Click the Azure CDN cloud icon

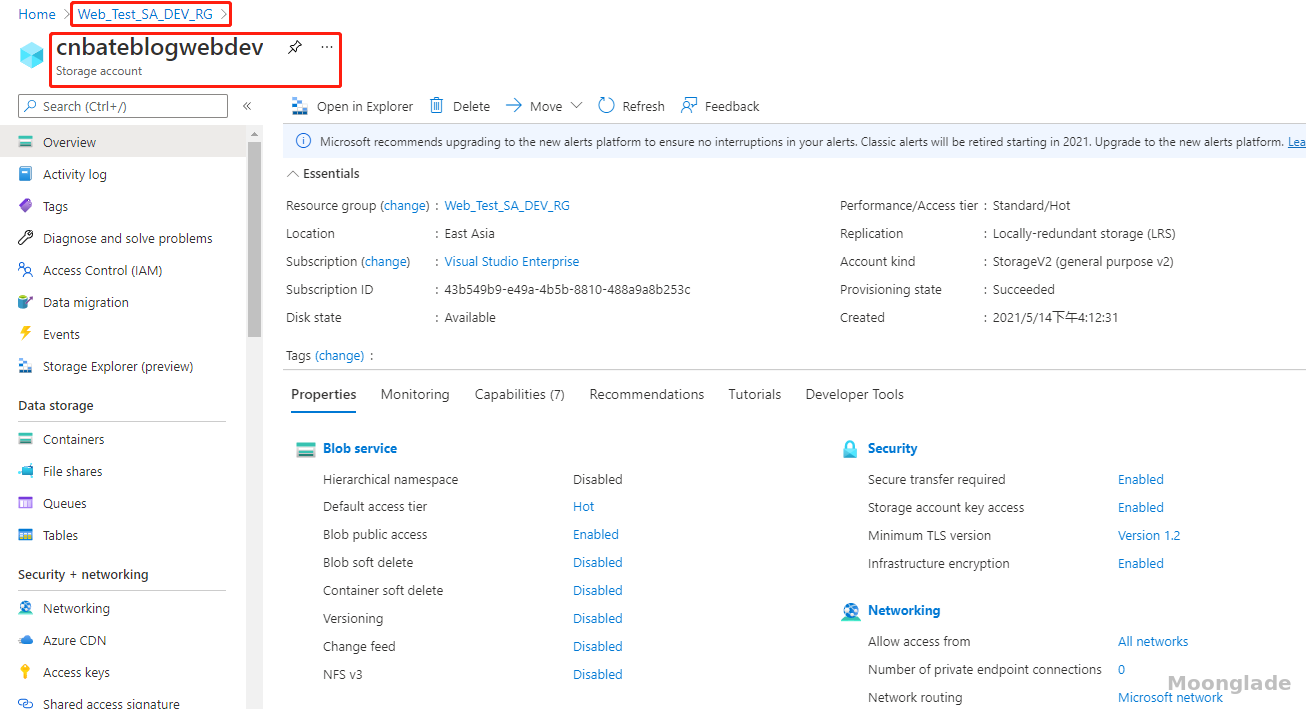point(26,640)
